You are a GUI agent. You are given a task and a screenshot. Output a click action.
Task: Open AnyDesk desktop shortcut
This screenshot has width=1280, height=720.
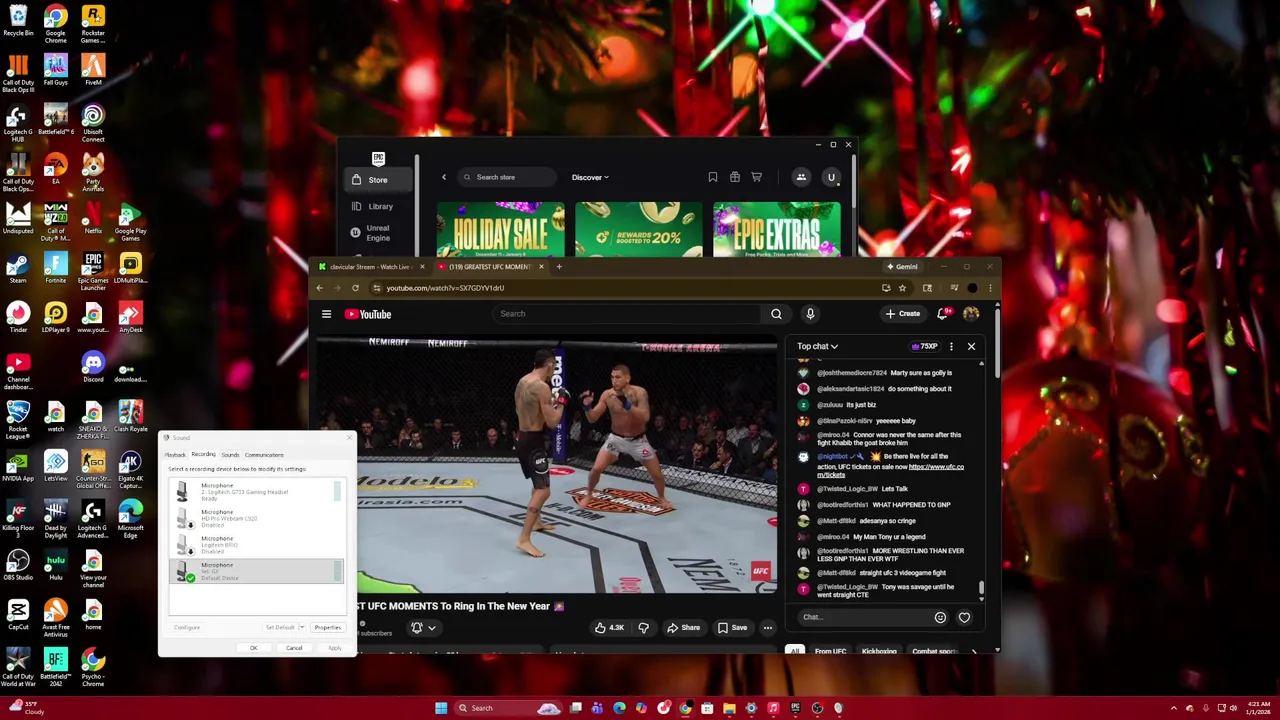point(130,317)
